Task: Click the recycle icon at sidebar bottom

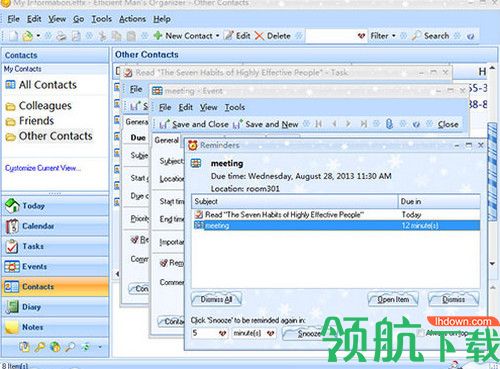Action: pos(86,347)
